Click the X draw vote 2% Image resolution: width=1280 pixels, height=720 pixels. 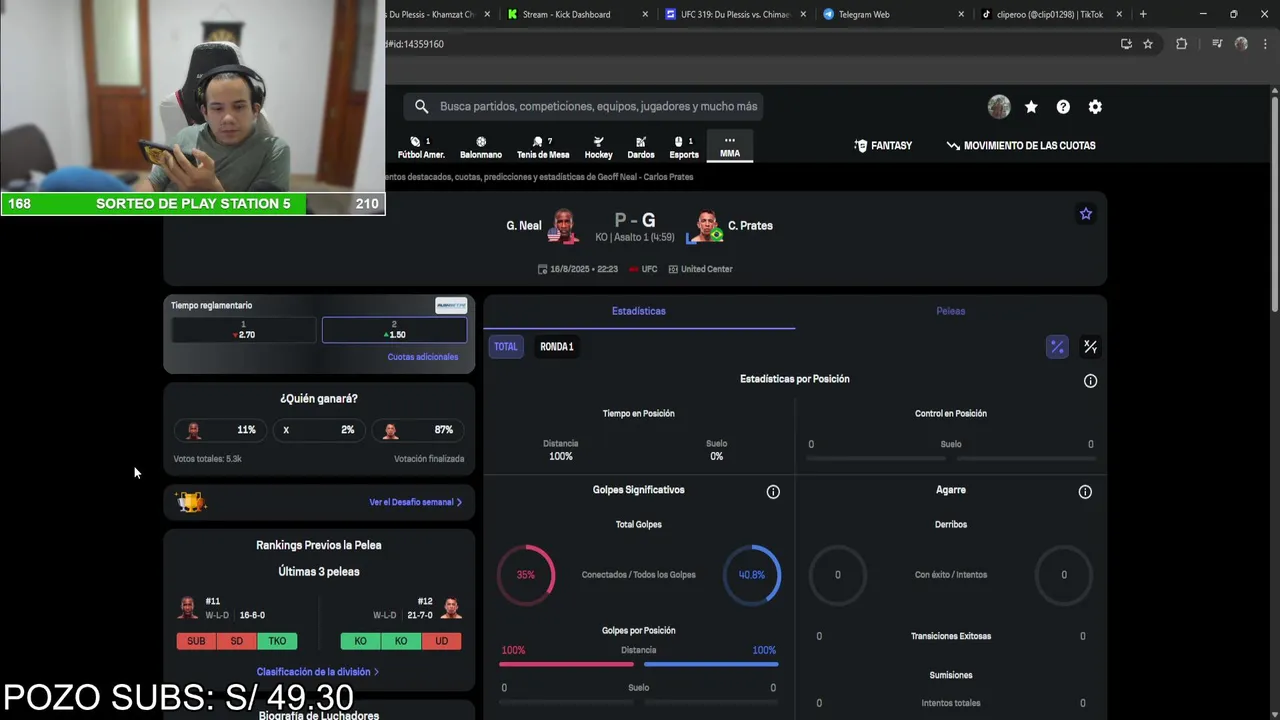pos(318,430)
